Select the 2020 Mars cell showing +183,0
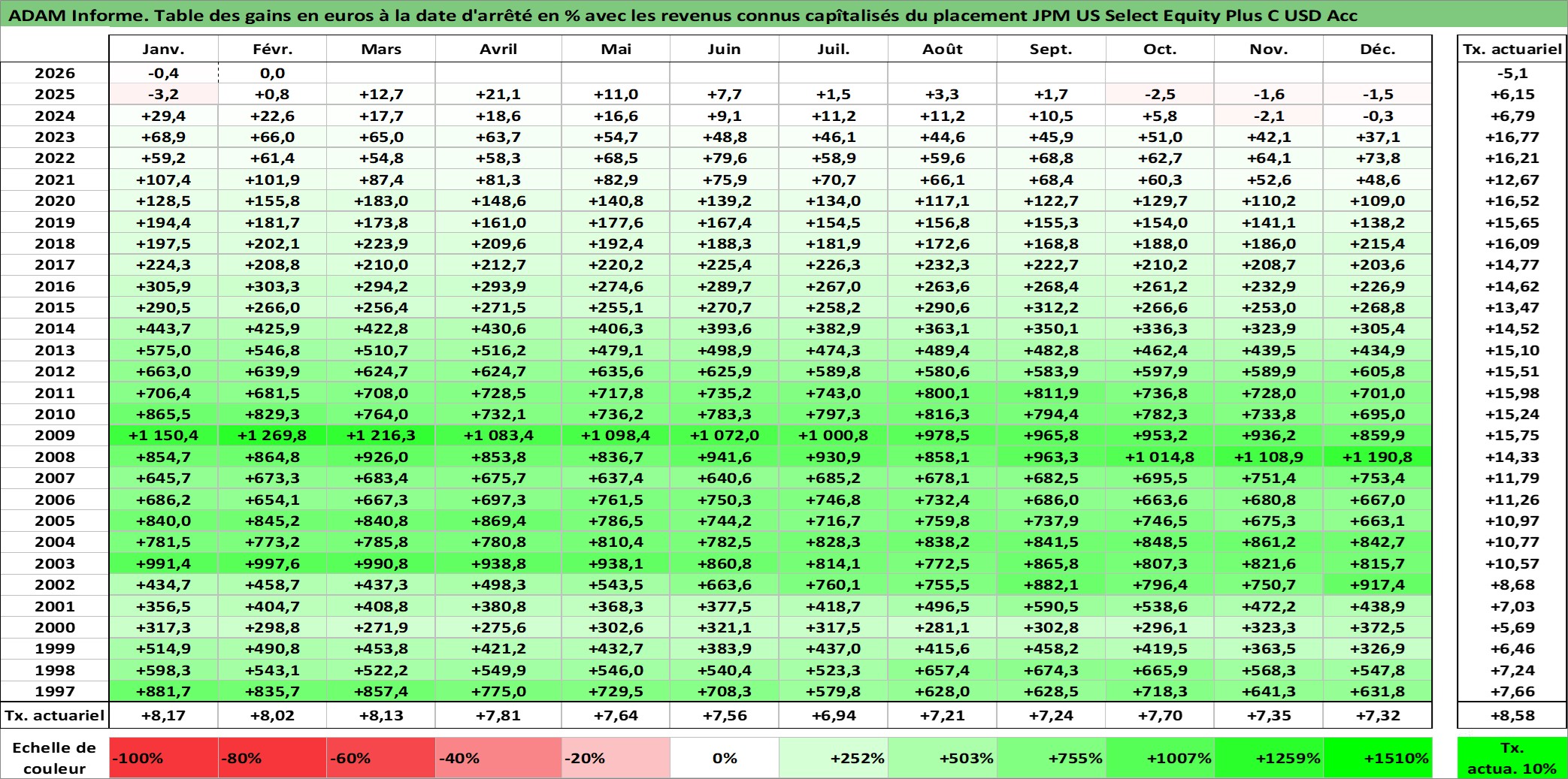 [x=381, y=201]
